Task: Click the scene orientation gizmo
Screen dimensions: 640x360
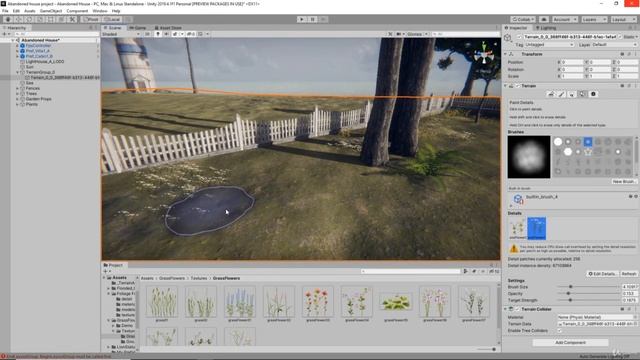Action: [x=484, y=54]
